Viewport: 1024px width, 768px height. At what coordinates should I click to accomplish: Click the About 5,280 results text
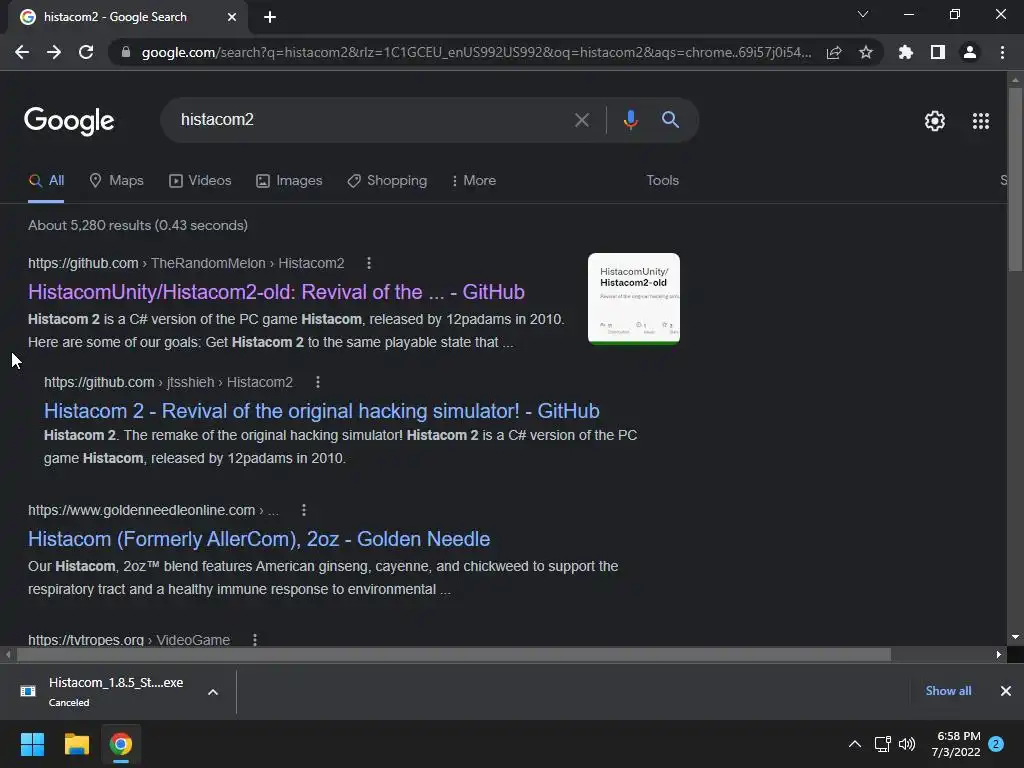click(x=138, y=225)
